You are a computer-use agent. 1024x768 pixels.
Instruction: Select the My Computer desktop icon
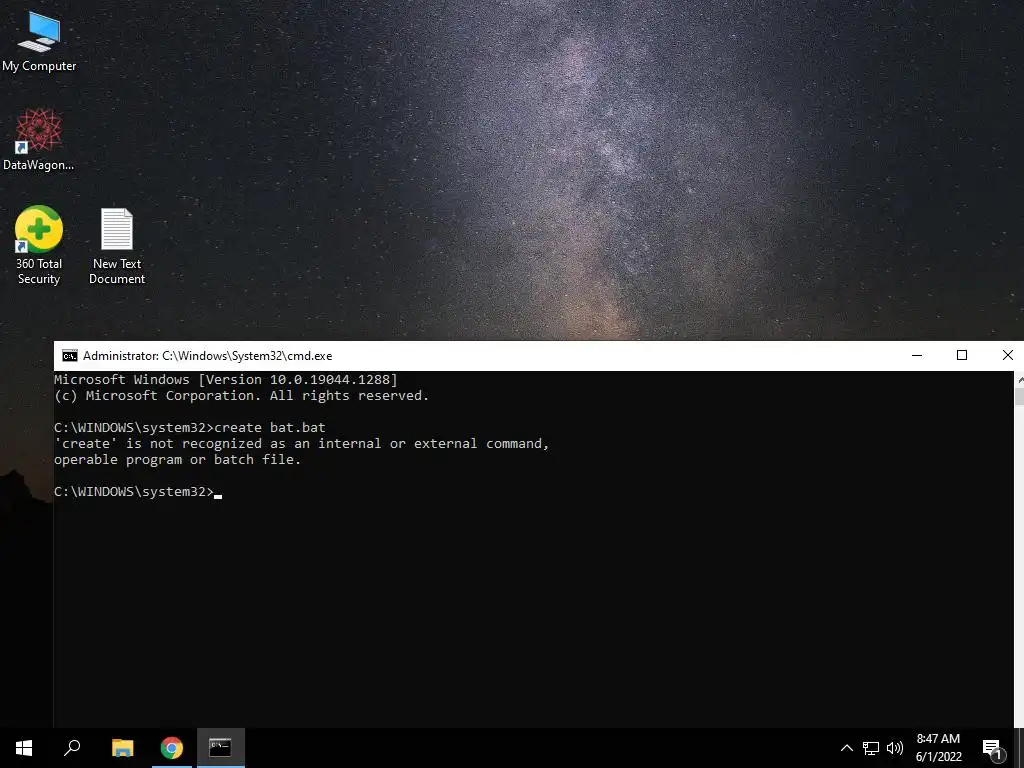39,40
